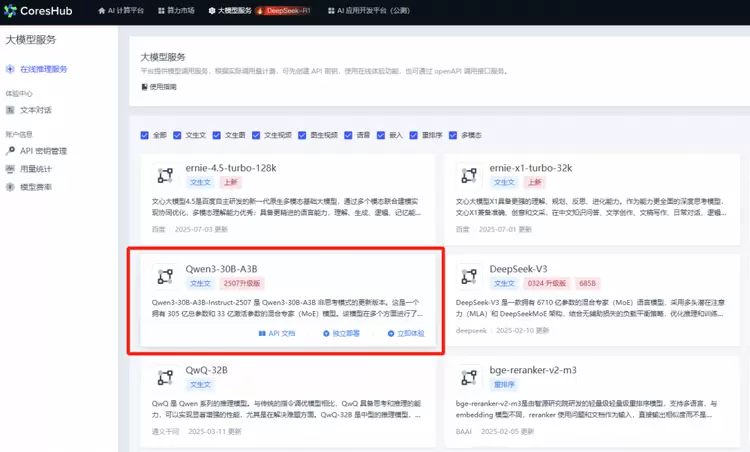The image size is (750, 452).
Task: Open API 文档 link for Qwen3-30B-A3B
Action: pos(276,333)
